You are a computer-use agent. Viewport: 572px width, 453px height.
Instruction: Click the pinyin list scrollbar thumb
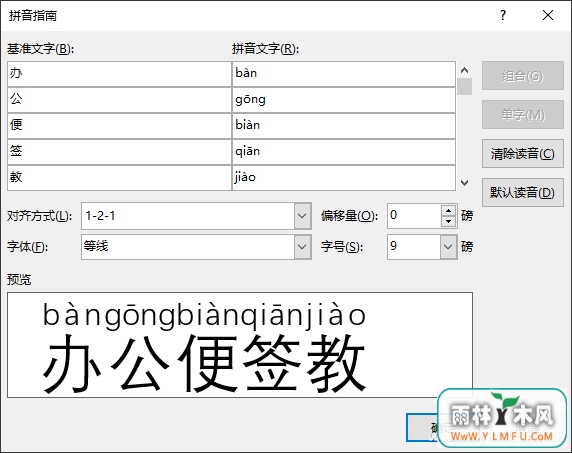tap(464, 86)
